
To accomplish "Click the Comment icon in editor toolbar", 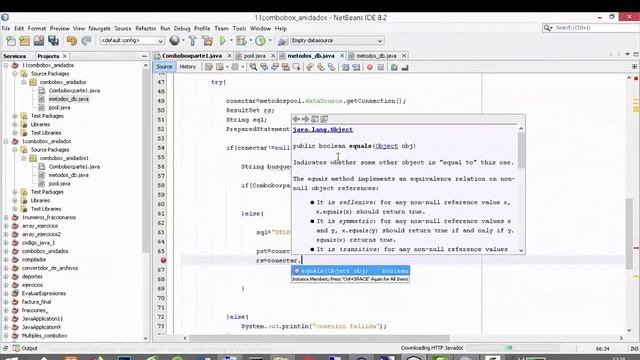I will pyautogui.click(x=394, y=67).
